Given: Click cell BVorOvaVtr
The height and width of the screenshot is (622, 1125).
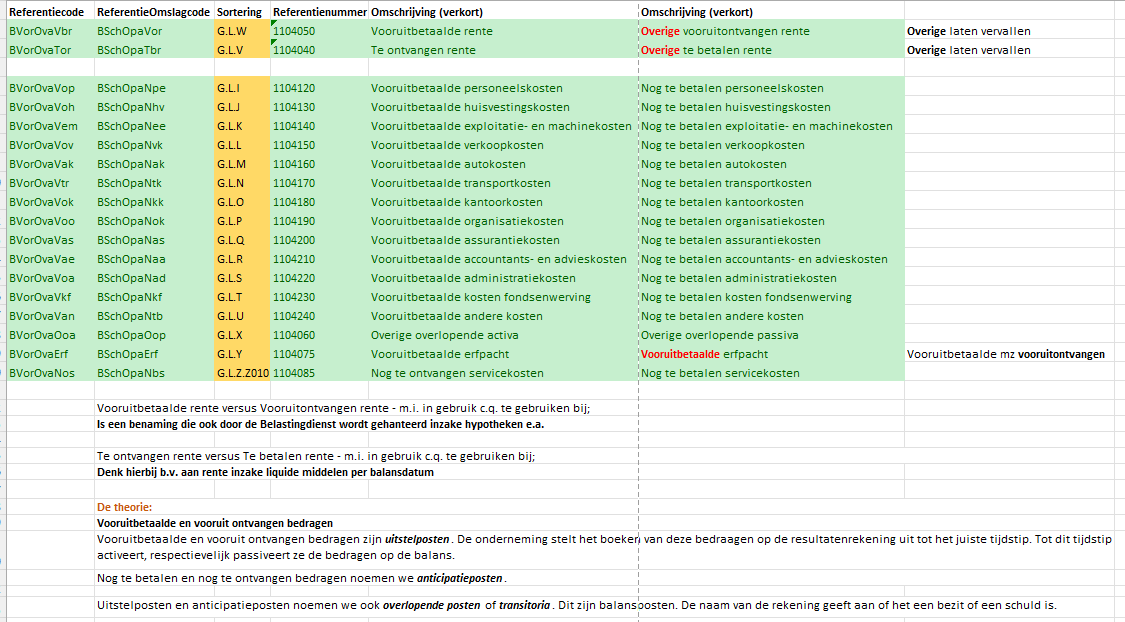Looking at the screenshot, I should [50, 183].
